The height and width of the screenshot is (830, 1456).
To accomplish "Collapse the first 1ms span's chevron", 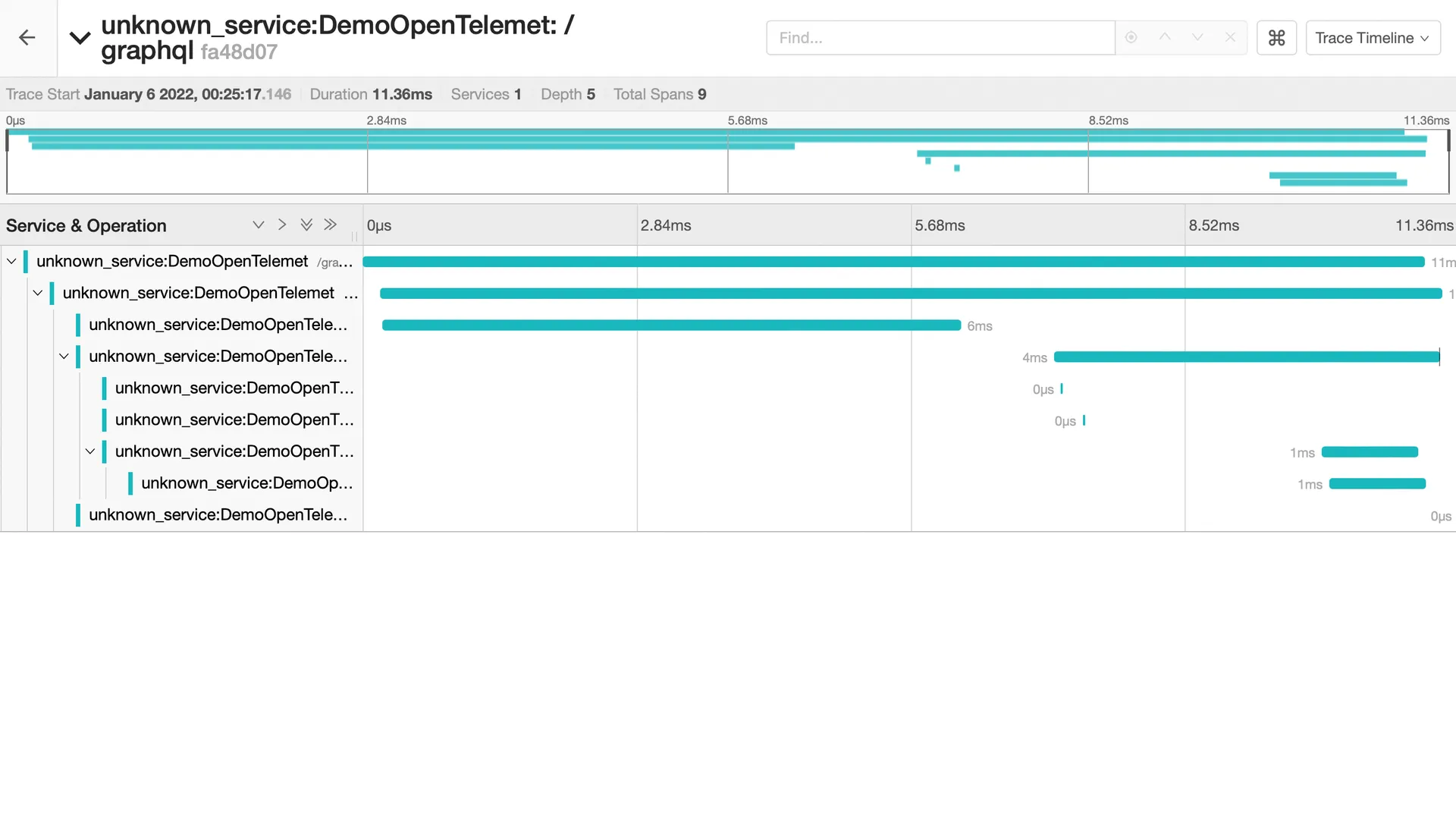I will (90, 451).
